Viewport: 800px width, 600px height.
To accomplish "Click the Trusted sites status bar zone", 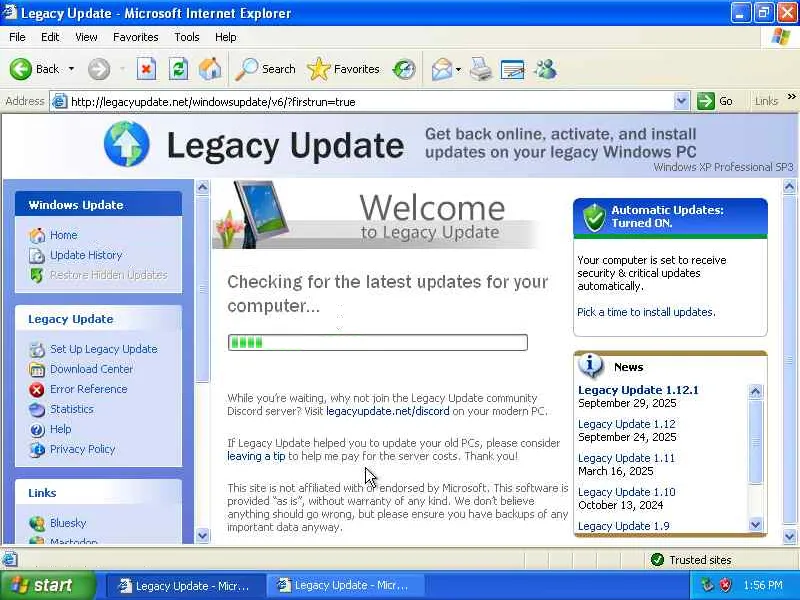I will click(x=692, y=560).
